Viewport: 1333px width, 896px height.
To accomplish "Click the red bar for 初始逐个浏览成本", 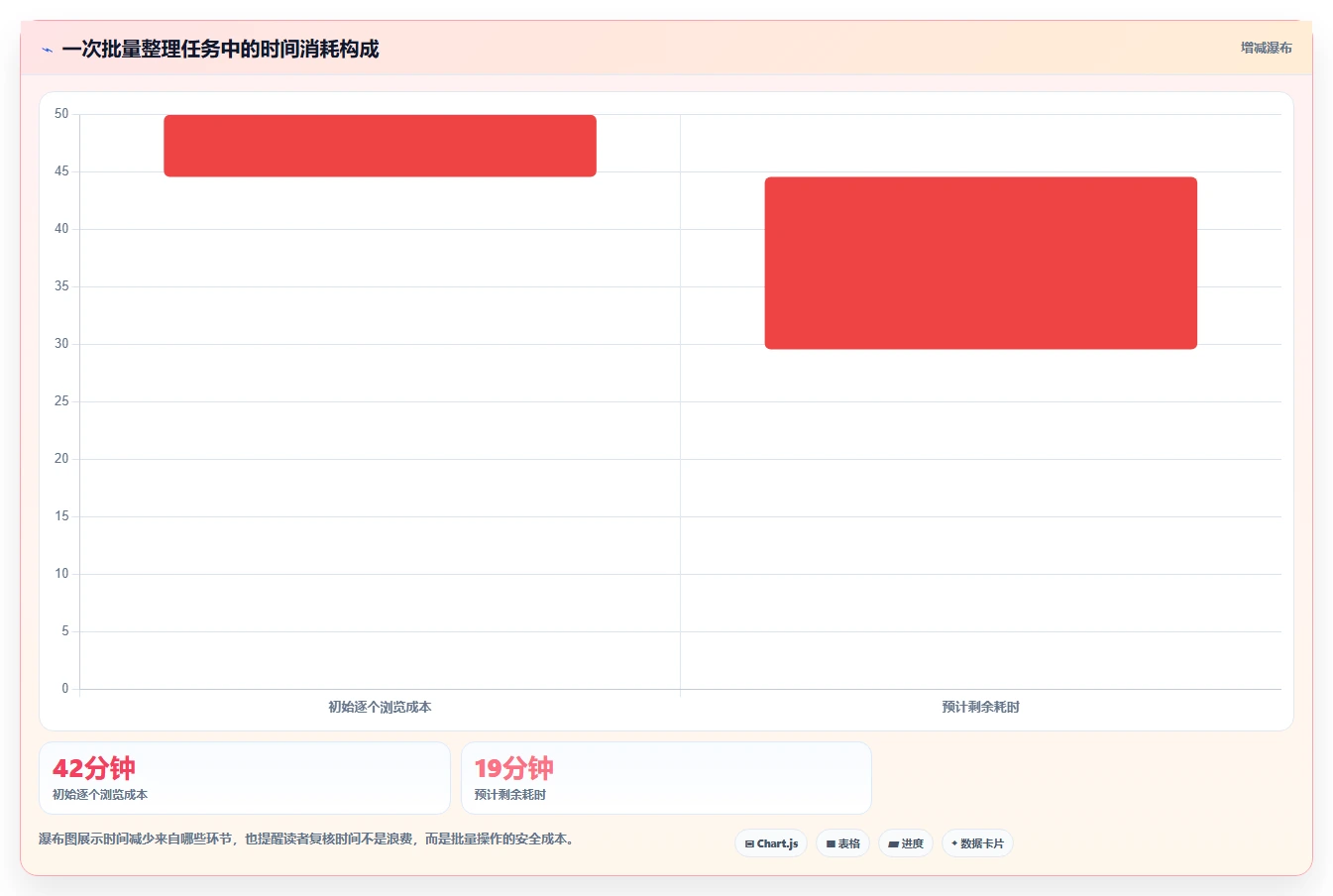I will coord(380,146).
